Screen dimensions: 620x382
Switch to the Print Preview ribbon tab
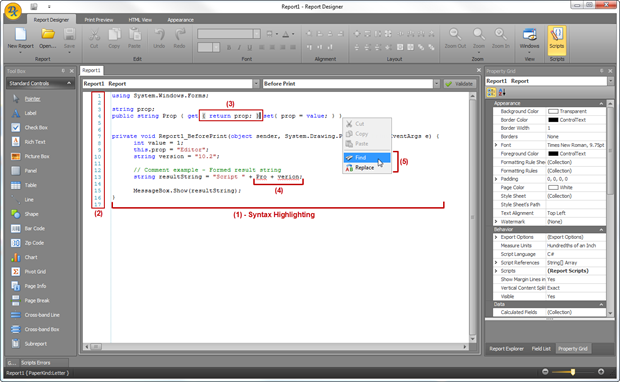click(98, 20)
